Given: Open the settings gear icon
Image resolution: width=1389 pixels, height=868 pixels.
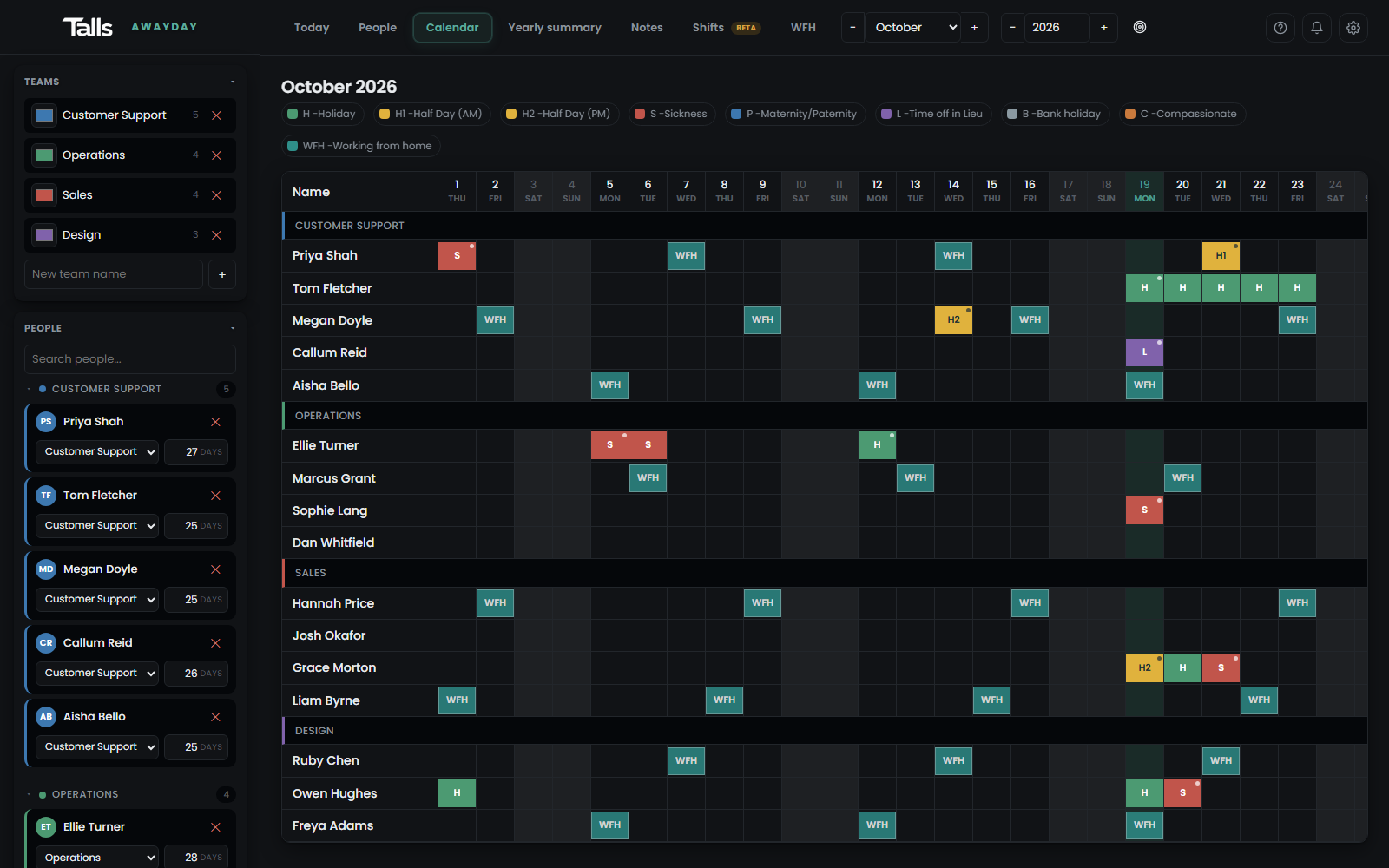Looking at the screenshot, I should click(x=1353, y=28).
